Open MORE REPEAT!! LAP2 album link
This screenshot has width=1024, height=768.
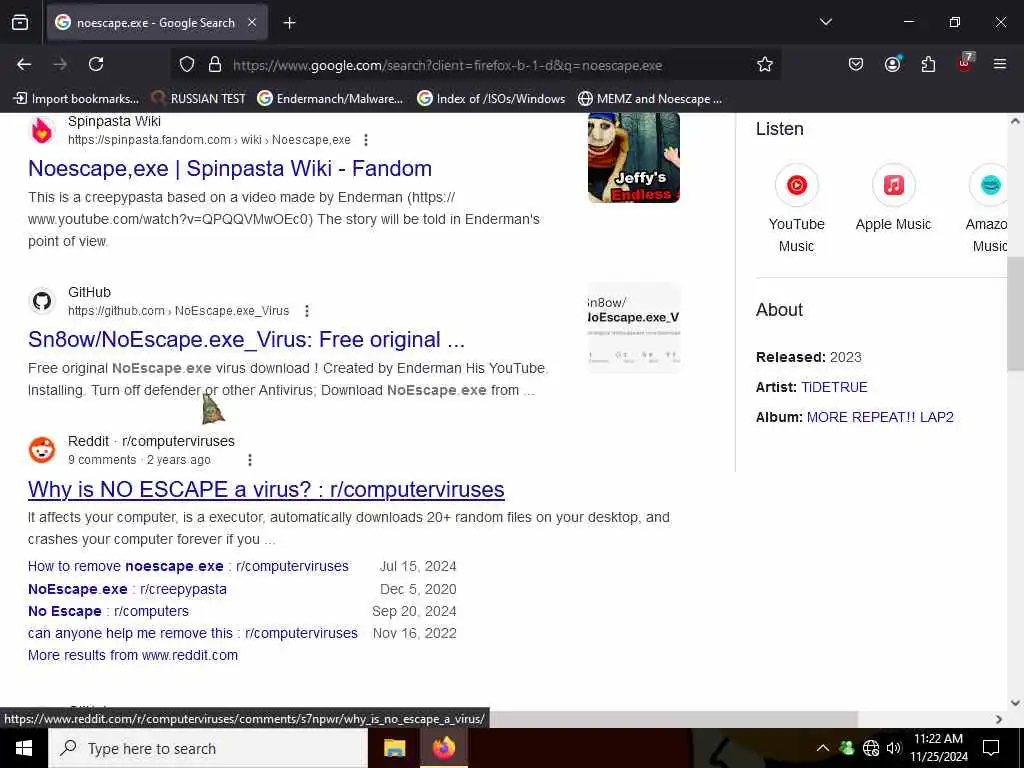880,417
